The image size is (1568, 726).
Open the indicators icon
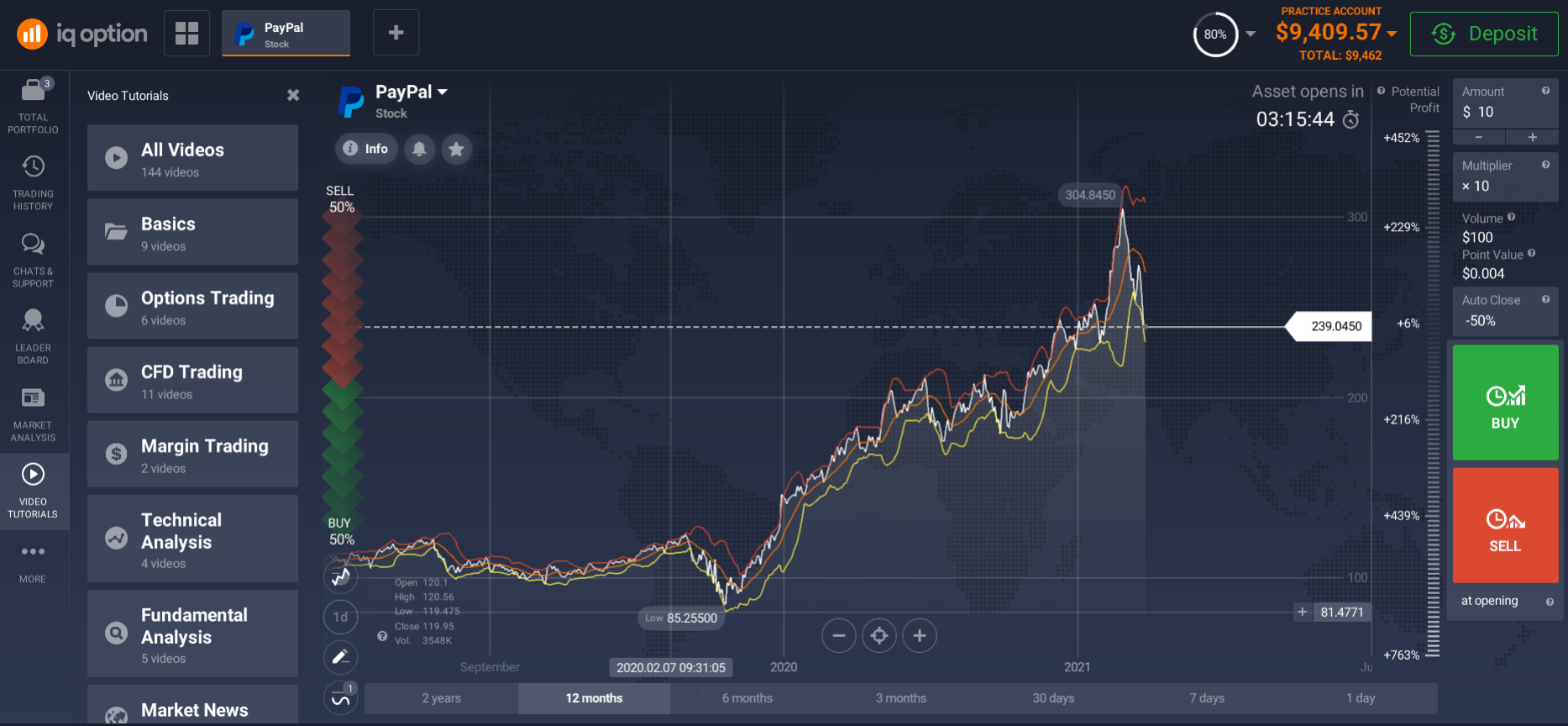point(340,697)
